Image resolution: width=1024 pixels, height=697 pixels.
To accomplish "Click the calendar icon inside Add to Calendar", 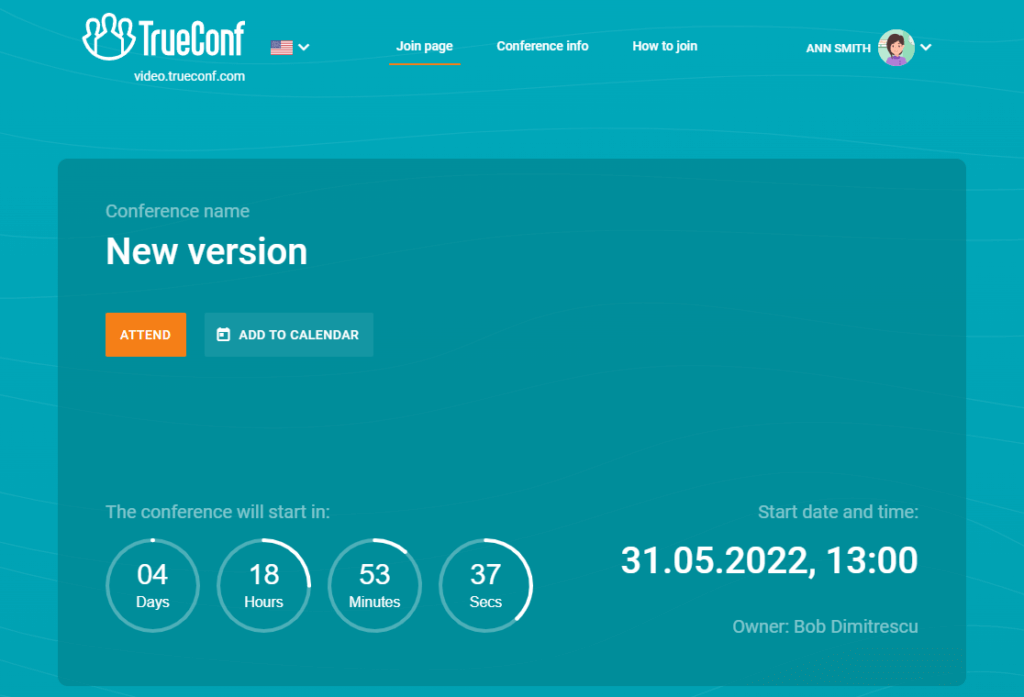I will click(x=222, y=335).
